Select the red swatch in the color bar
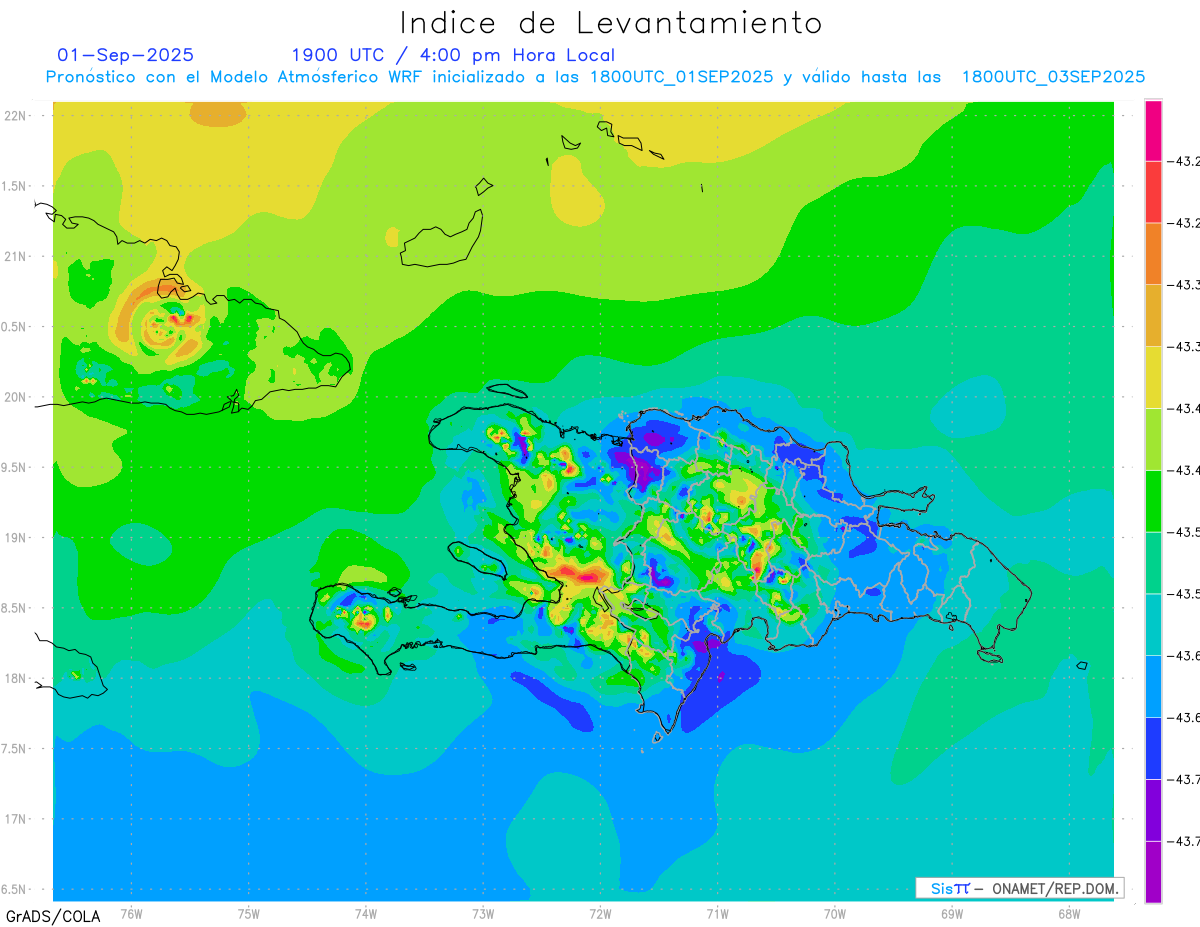This screenshot has height=927, width=1200. point(1153,192)
